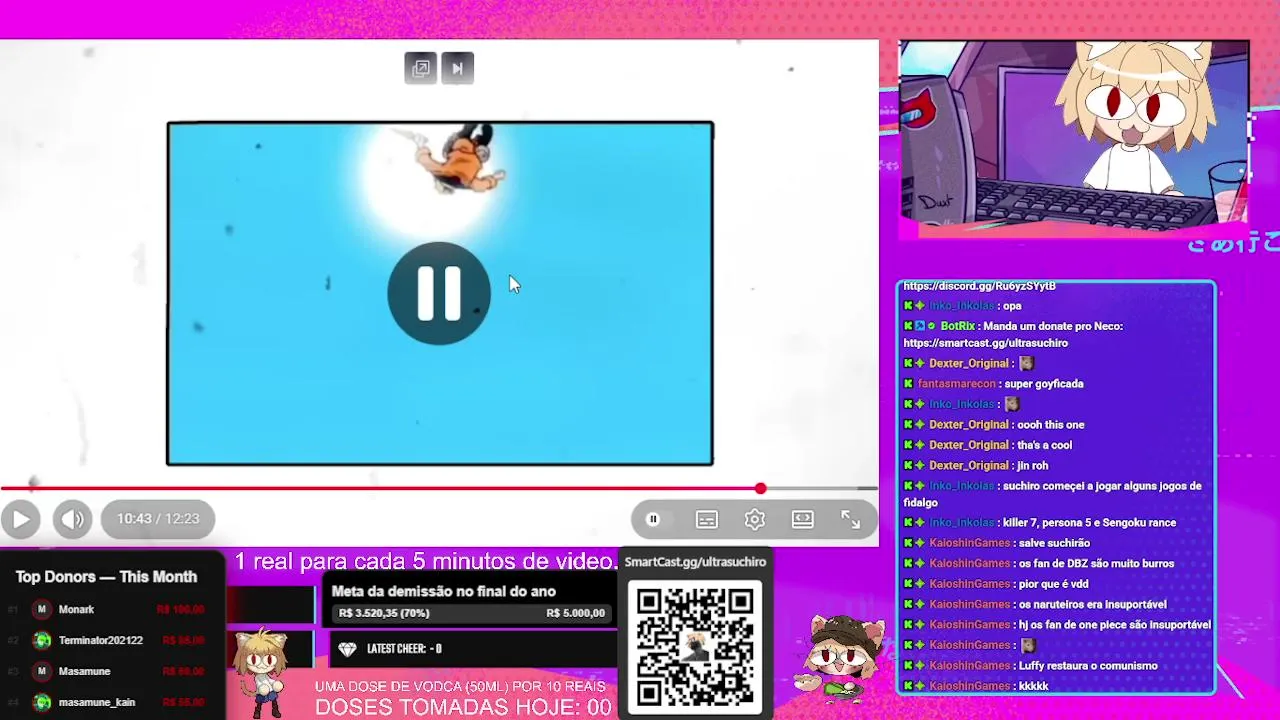
Task: Switch to theater mode view
Action: (x=803, y=519)
